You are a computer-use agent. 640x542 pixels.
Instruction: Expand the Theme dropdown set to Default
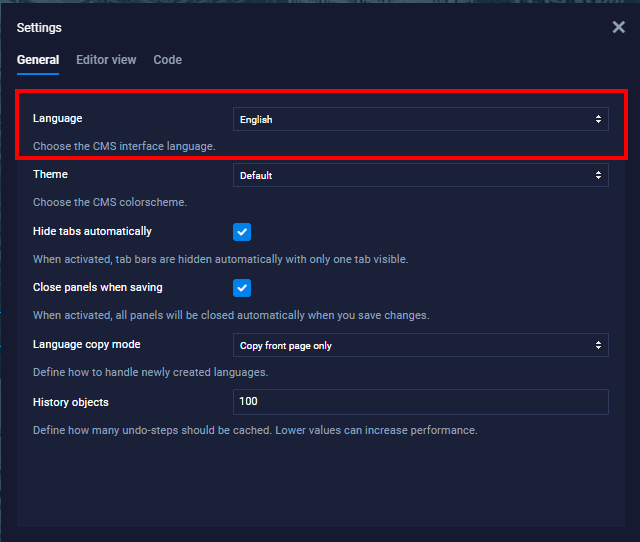[x=420, y=175]
